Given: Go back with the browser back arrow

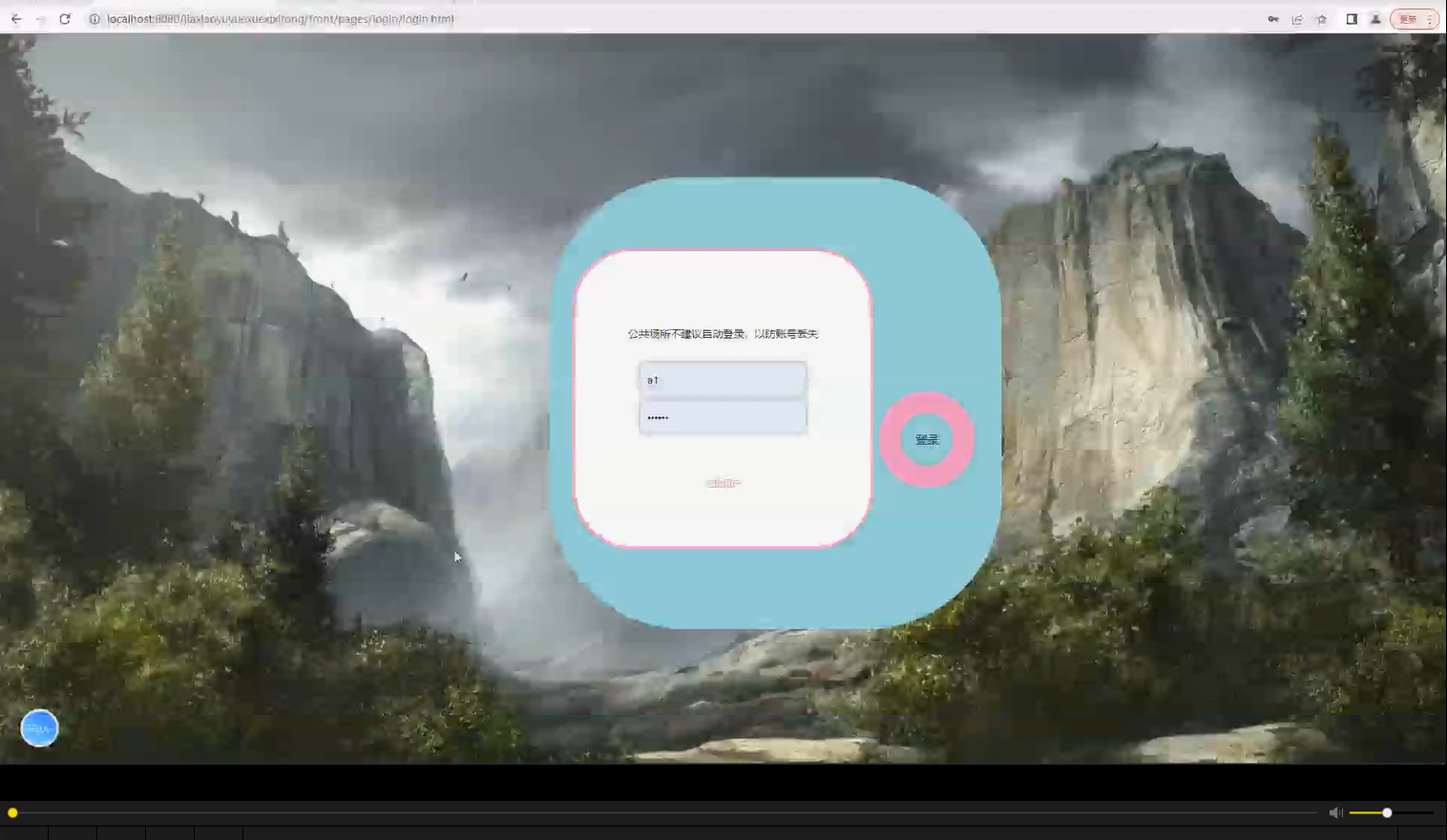Looking at the screenshot, I should pos(16,19).
